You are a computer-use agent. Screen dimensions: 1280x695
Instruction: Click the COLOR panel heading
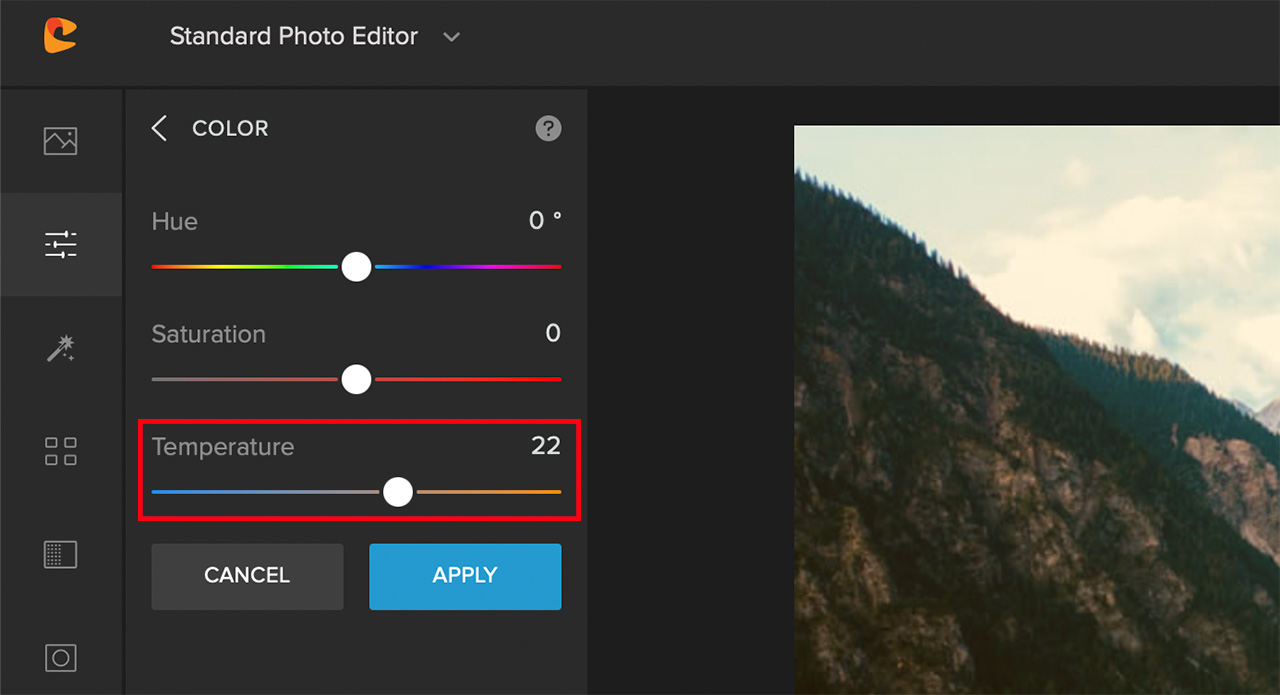tap(230, 128)
